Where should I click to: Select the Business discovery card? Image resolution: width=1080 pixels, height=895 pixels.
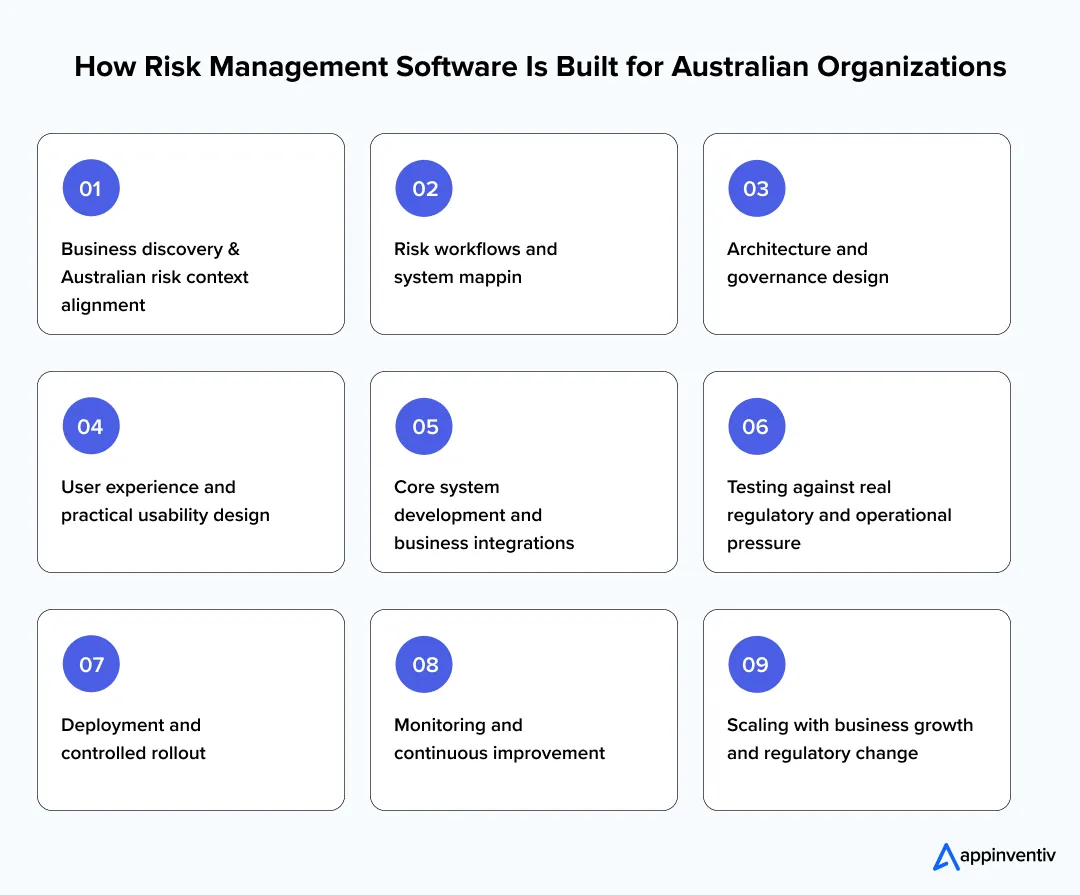coord(190,233)
